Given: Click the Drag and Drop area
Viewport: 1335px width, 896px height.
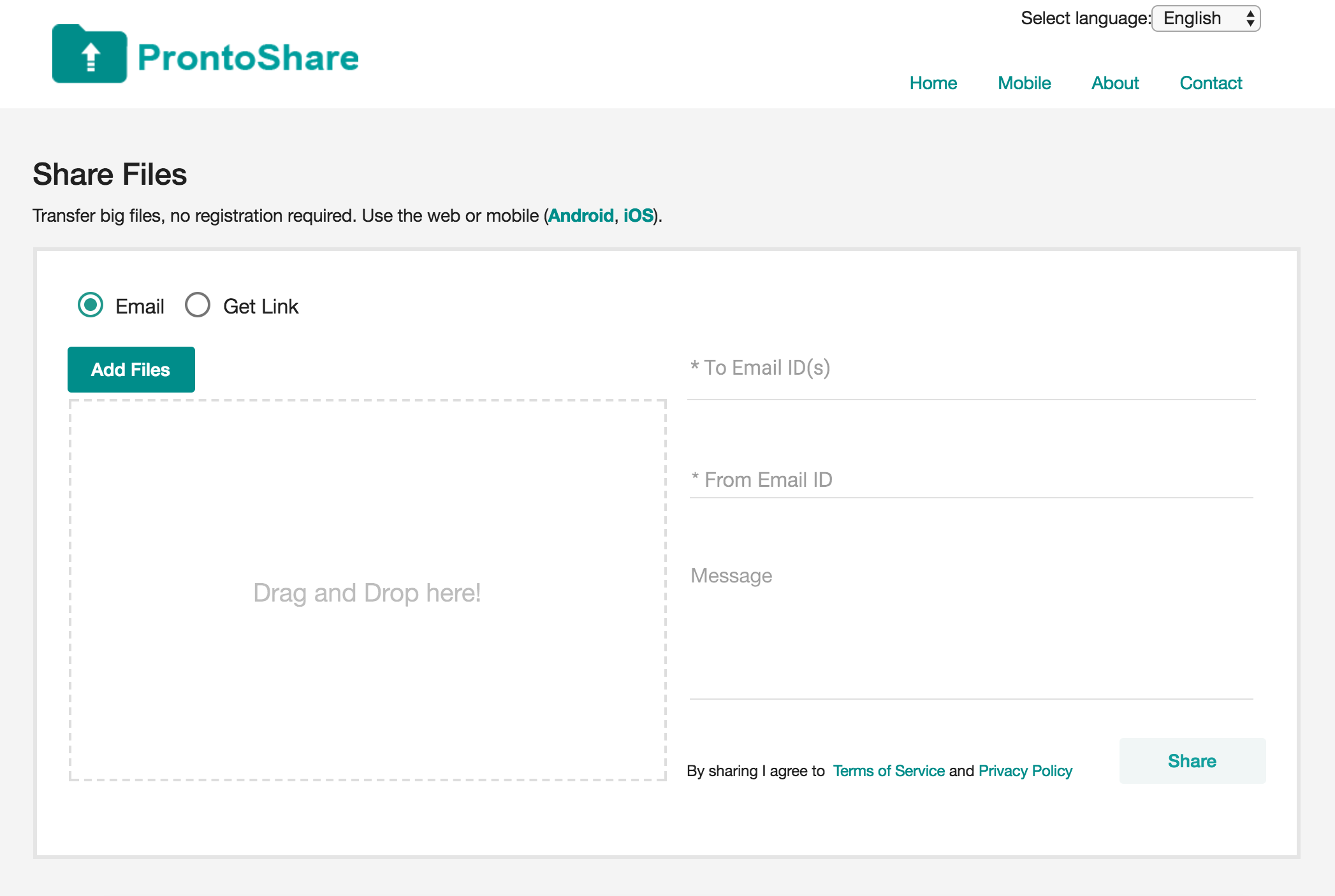Looking at the screenshot, I should [367, 592].
